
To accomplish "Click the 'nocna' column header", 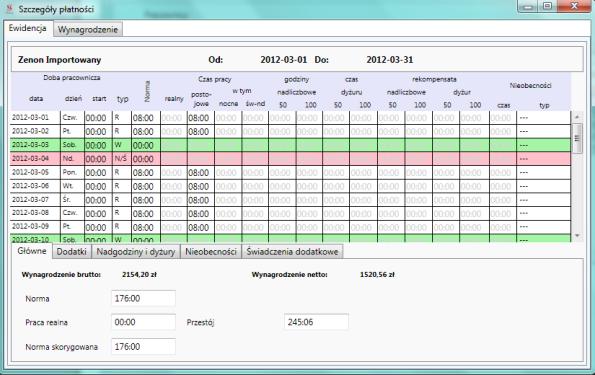I will click(228, 104).
